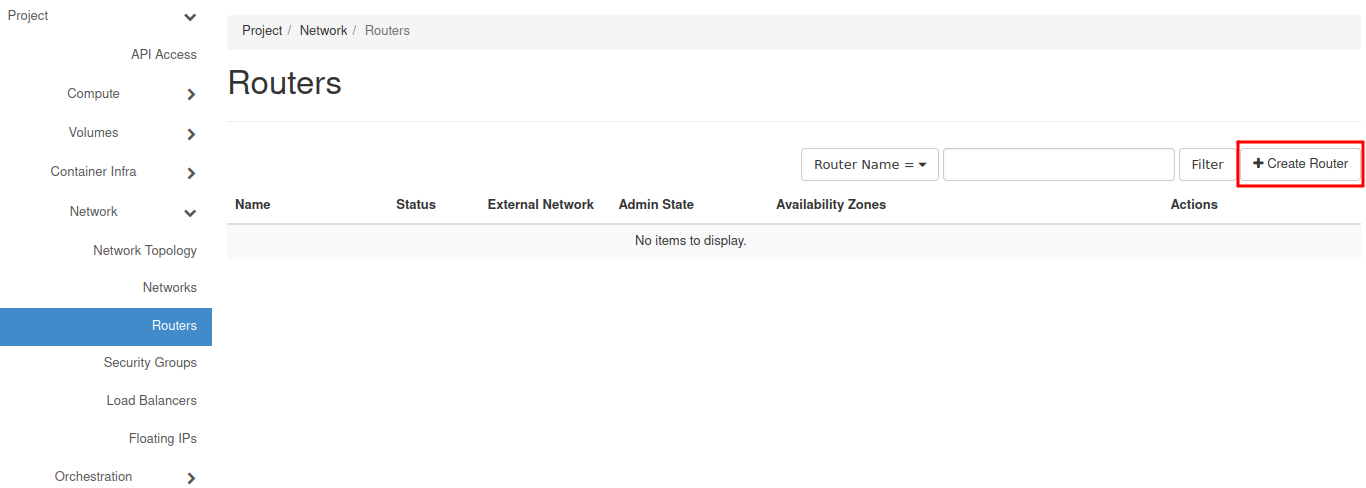The width and height of the screenshot is (1366, 488).
Task: Click the Filter button
Action: 1207,165
